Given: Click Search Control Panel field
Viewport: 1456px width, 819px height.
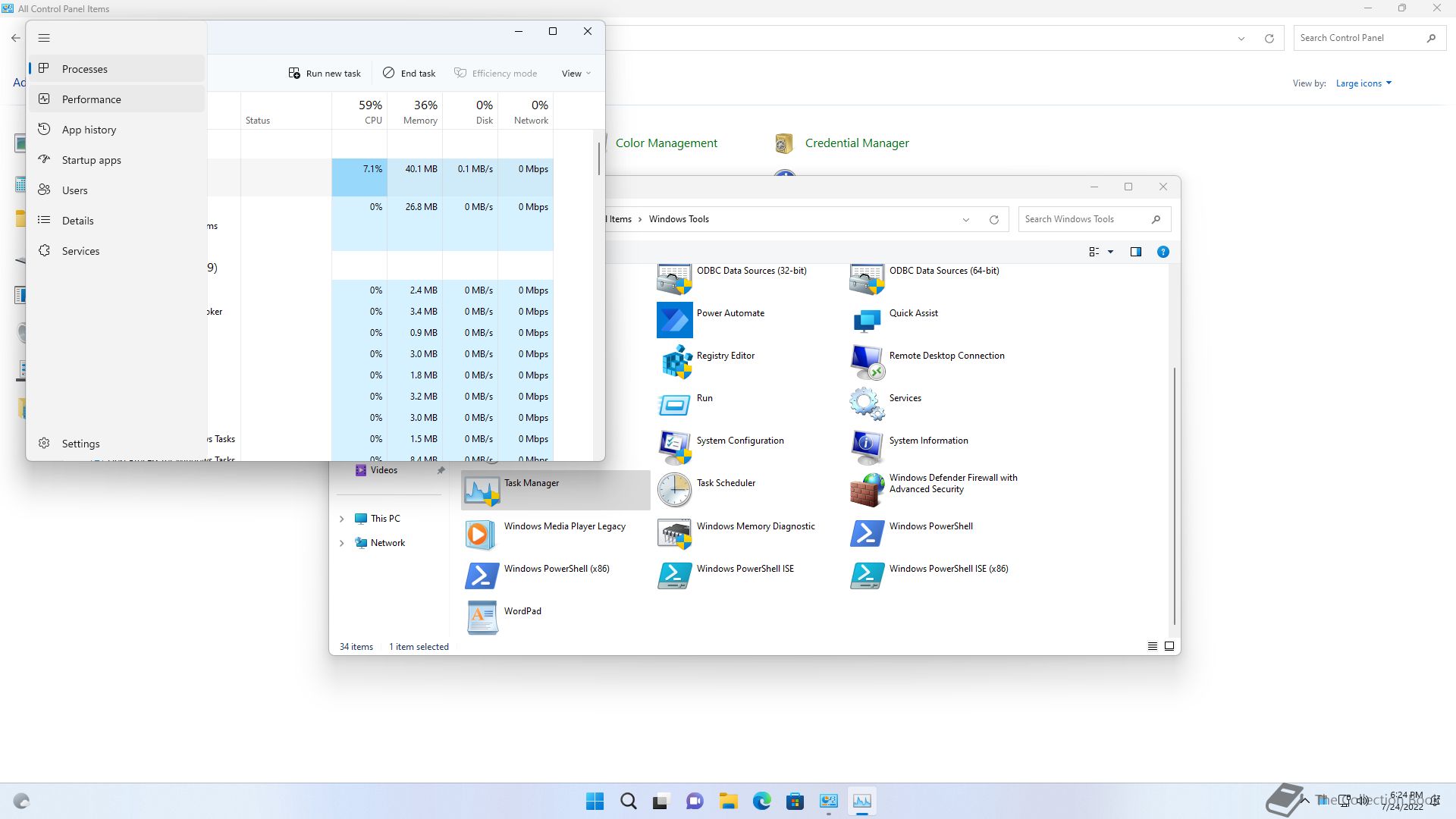Looking at the screenshot, I should click(1368, 38).
